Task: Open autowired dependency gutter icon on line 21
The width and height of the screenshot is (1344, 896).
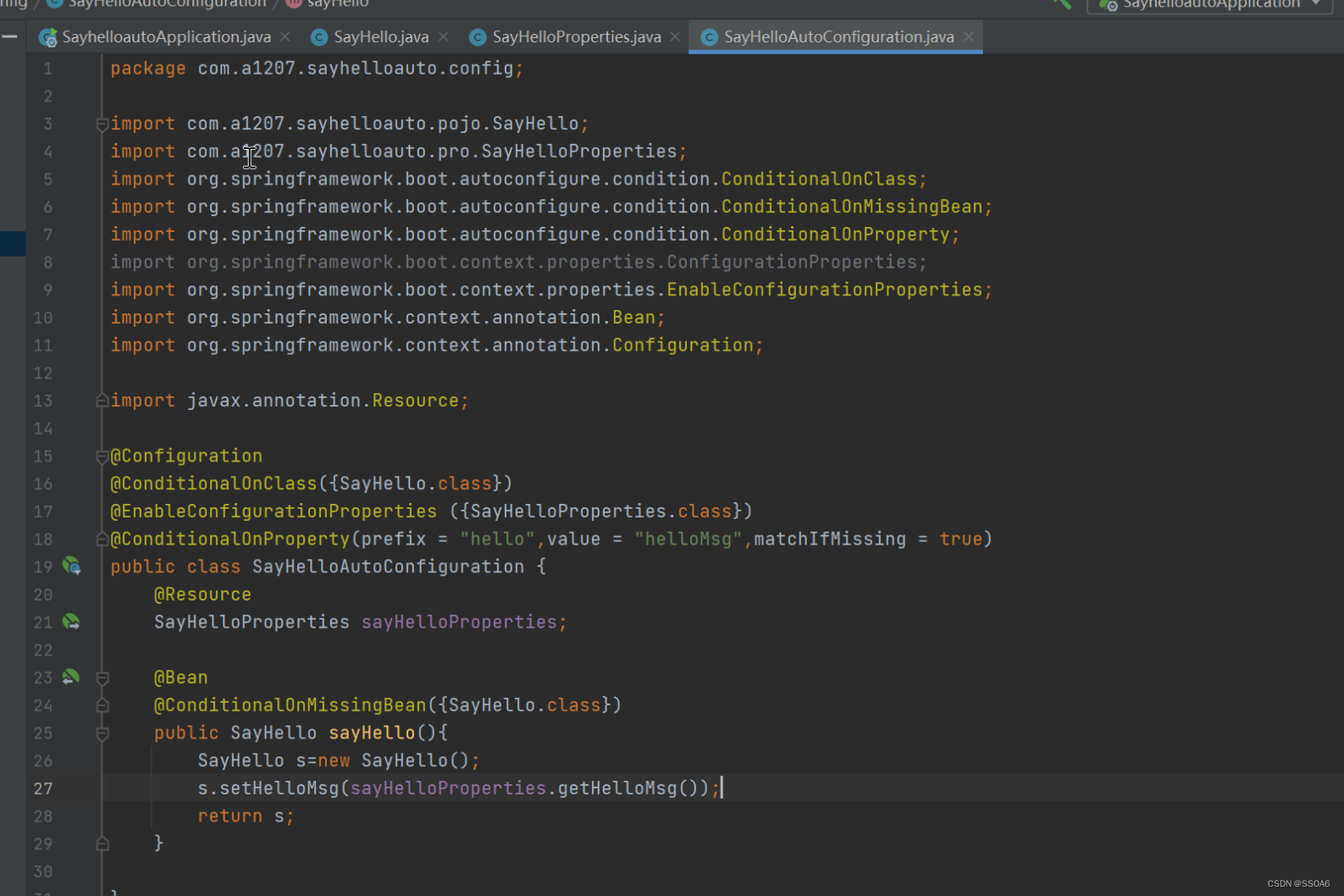Action: click(71, 622)
